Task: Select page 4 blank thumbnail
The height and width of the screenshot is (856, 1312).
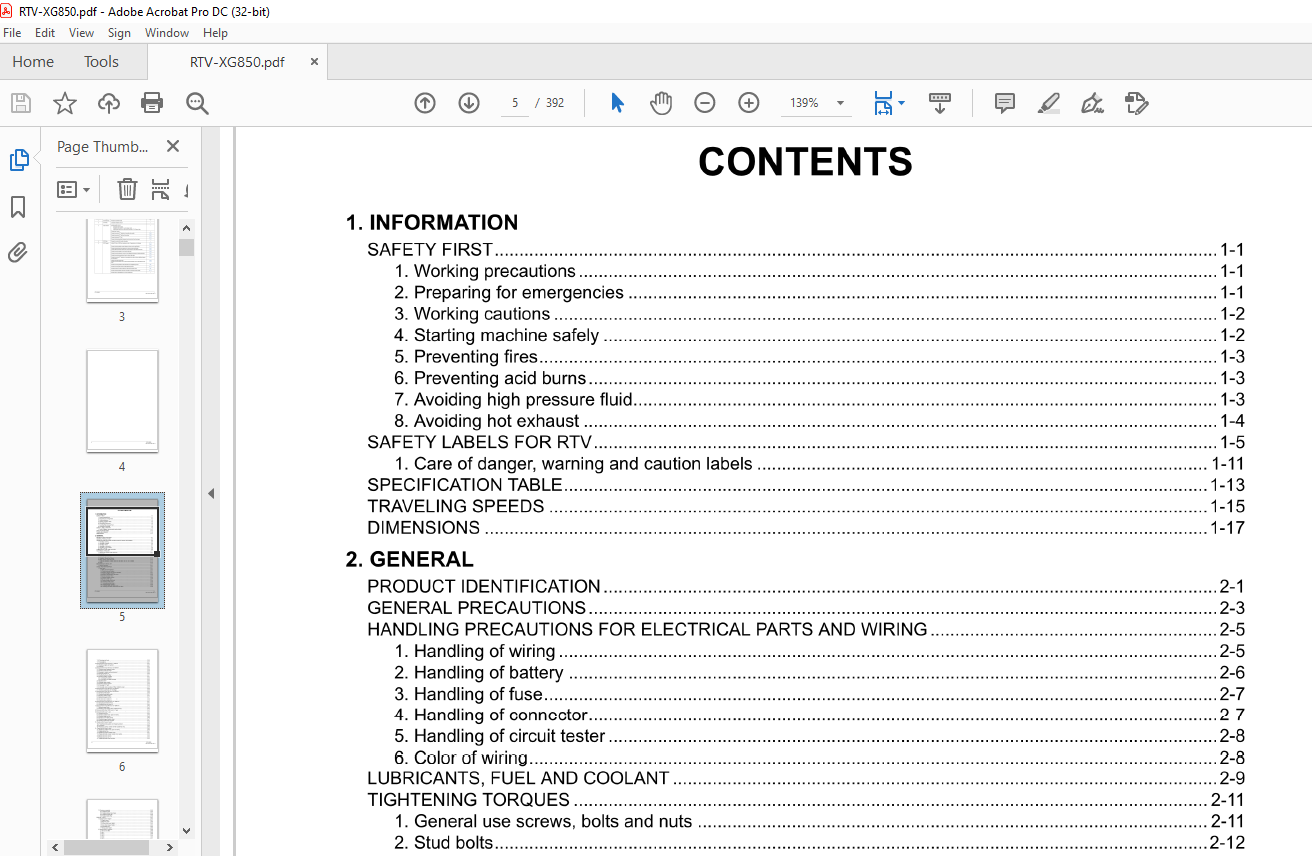Action: 122,401
